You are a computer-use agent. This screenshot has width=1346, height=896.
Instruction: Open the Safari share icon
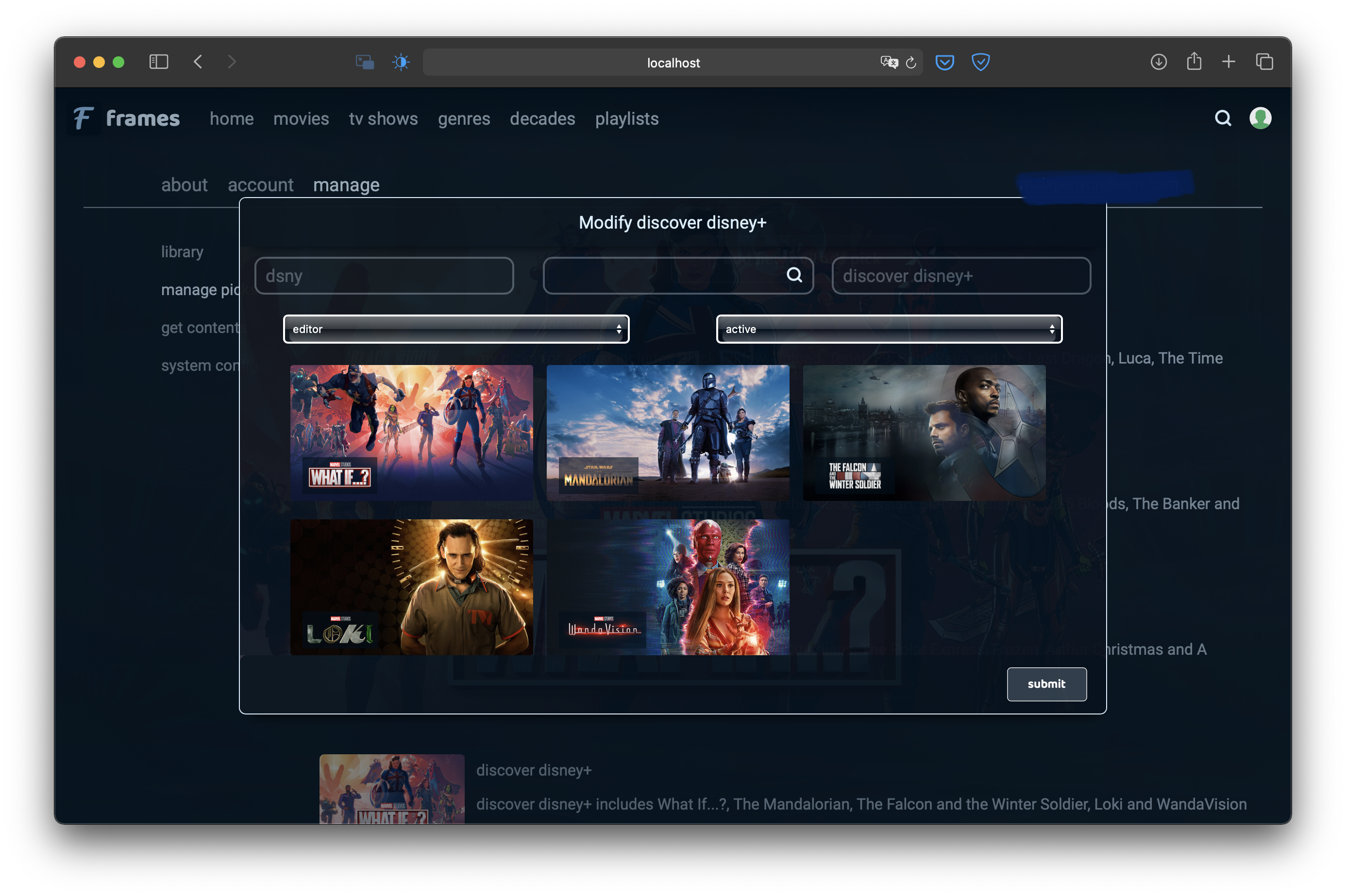click(1194, 62)
